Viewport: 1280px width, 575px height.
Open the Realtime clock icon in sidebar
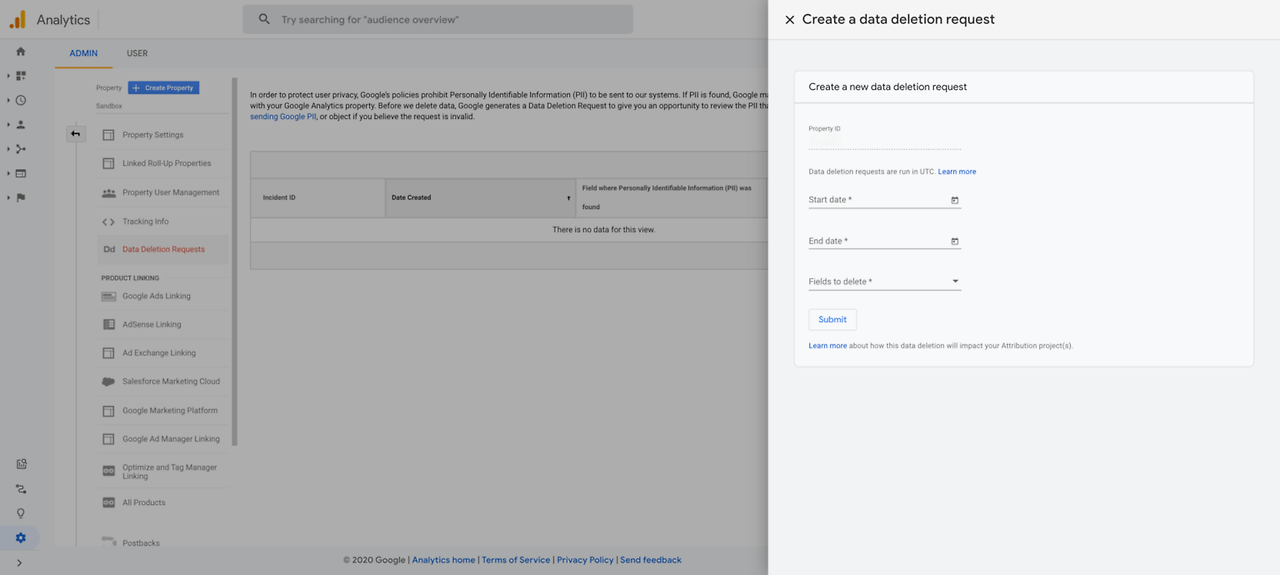pos(21,100)
